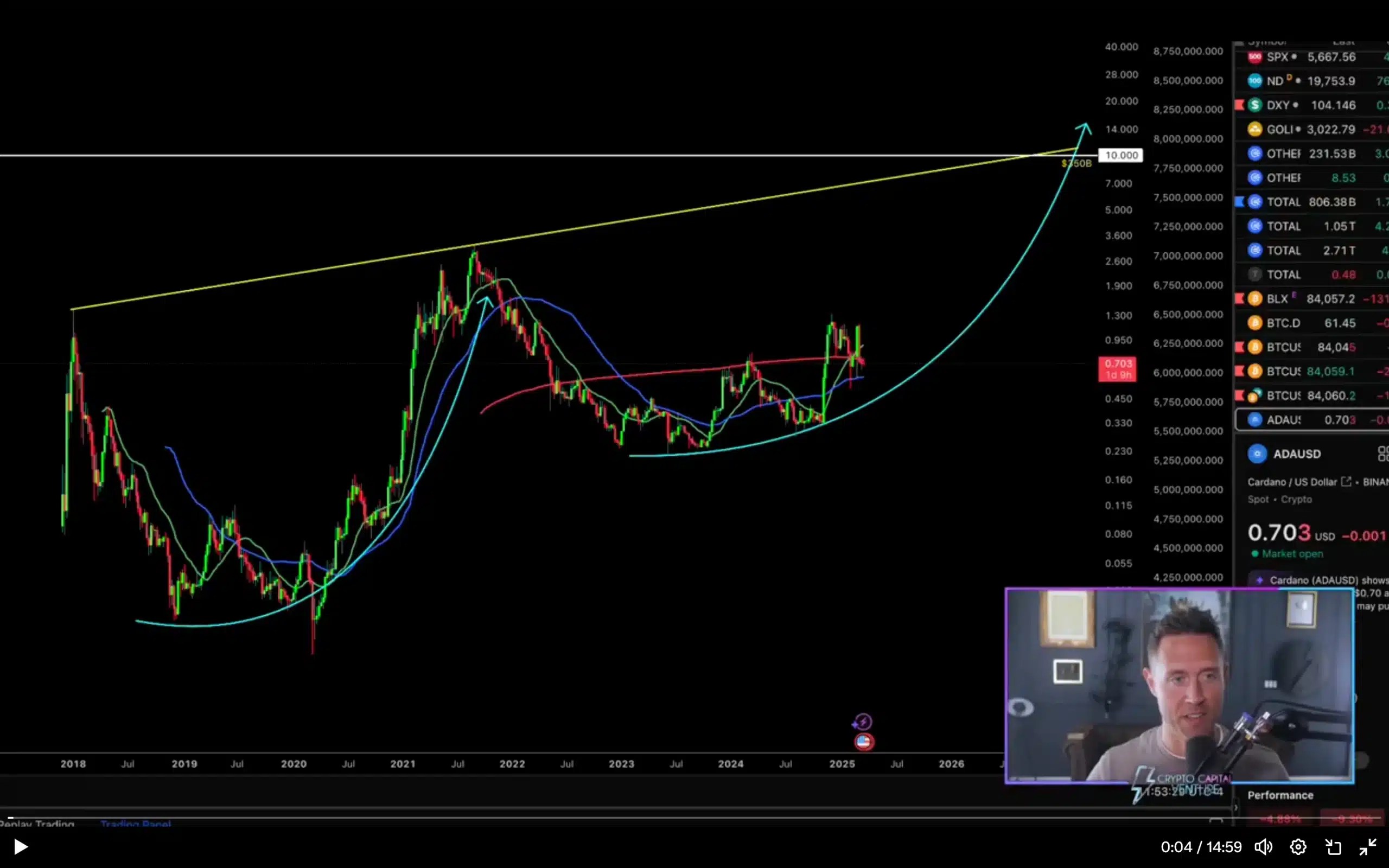Open the Replay Trading tab
Screen dimensions: 1389x868
[37, 824]
